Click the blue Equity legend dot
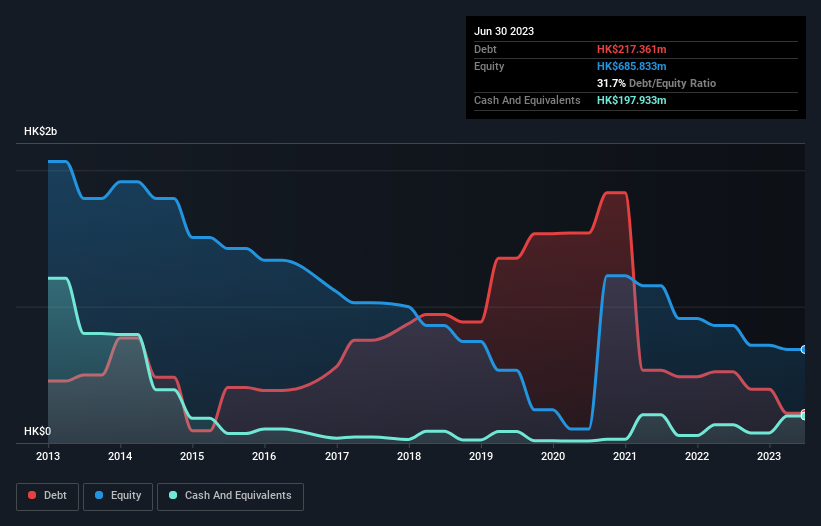Screen dimensions: 821x526 99,495
